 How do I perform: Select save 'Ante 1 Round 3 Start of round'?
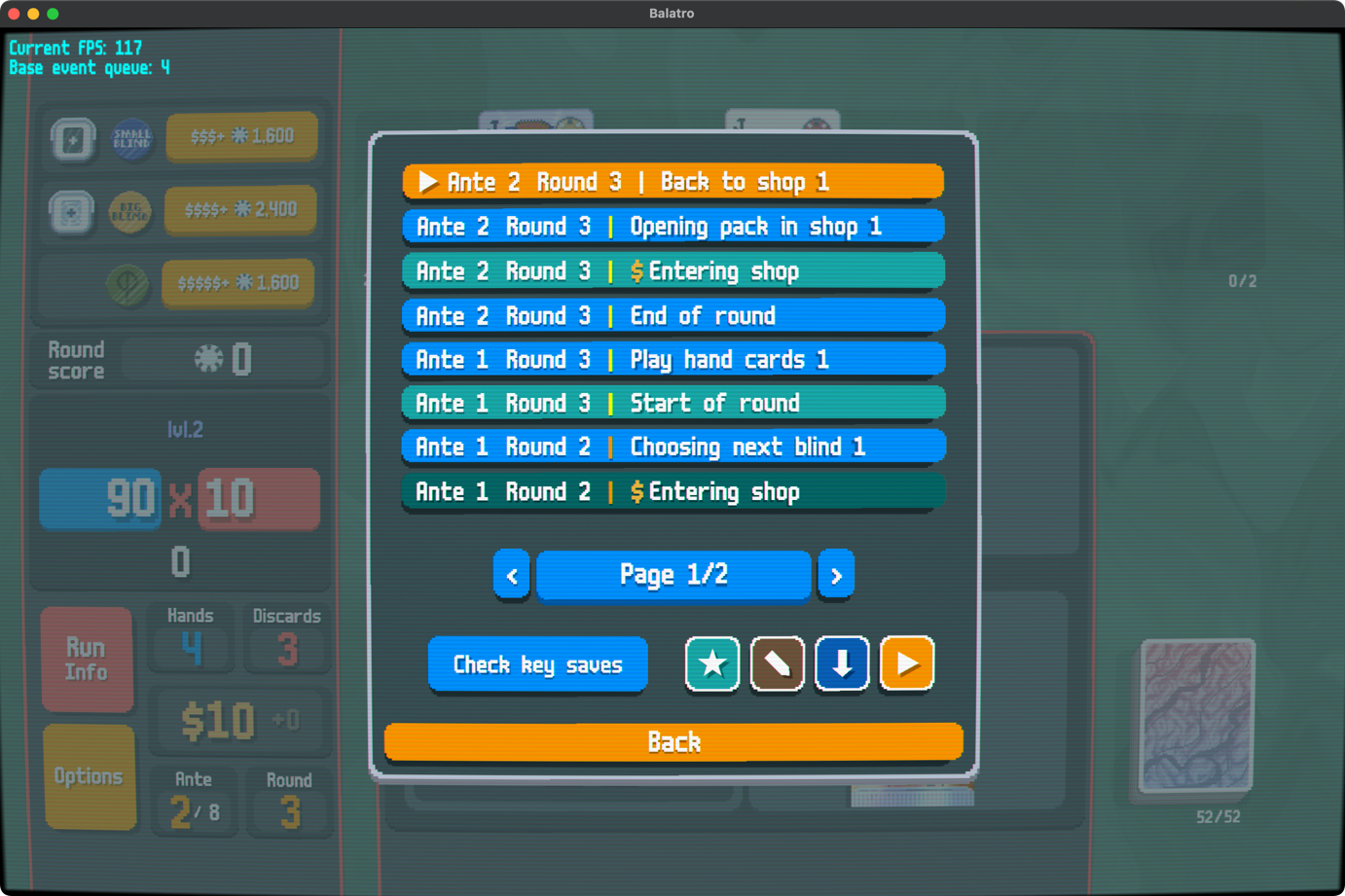(672, 404)
